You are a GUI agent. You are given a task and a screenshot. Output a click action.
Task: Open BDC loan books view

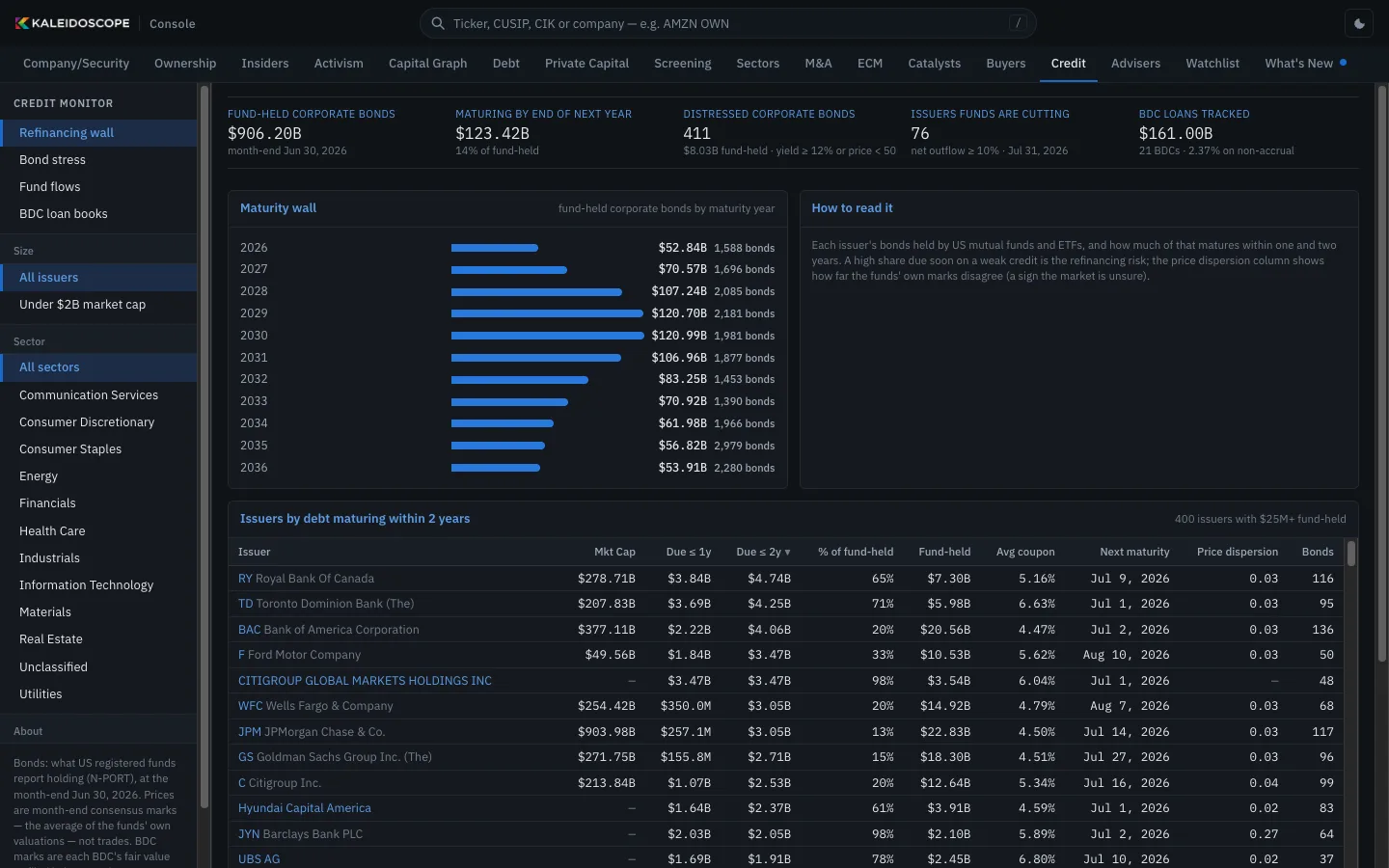point(98,214)
